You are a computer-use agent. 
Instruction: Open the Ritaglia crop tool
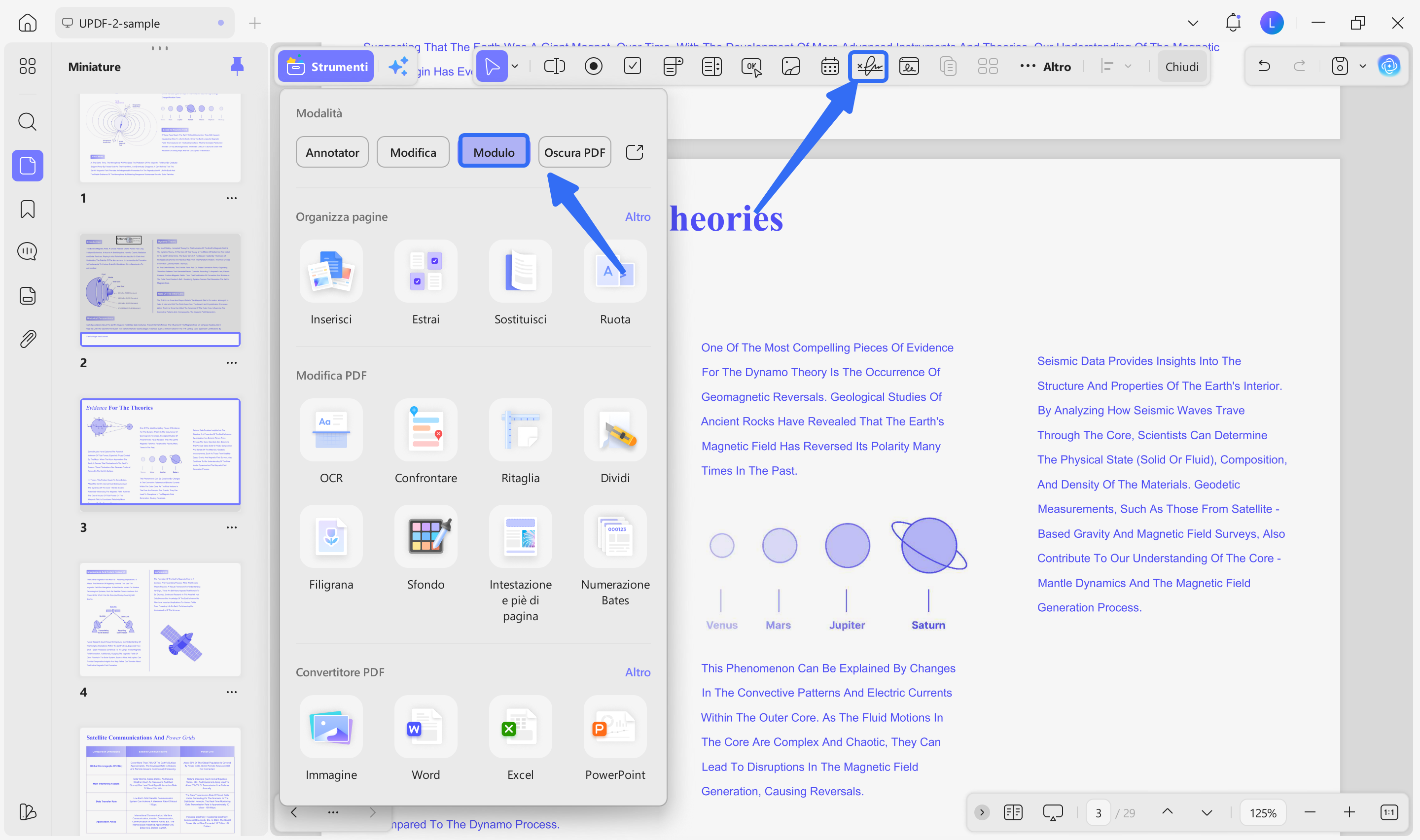pyautogui.click(x=520, y=442)
